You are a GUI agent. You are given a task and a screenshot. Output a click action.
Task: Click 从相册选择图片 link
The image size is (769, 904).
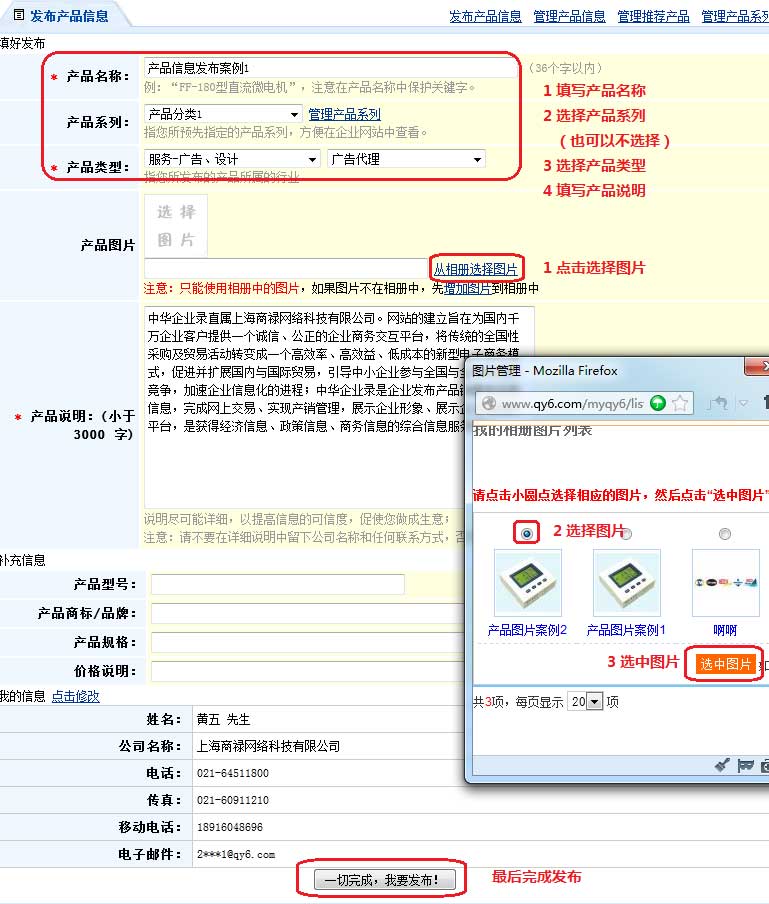coord(476,269)
